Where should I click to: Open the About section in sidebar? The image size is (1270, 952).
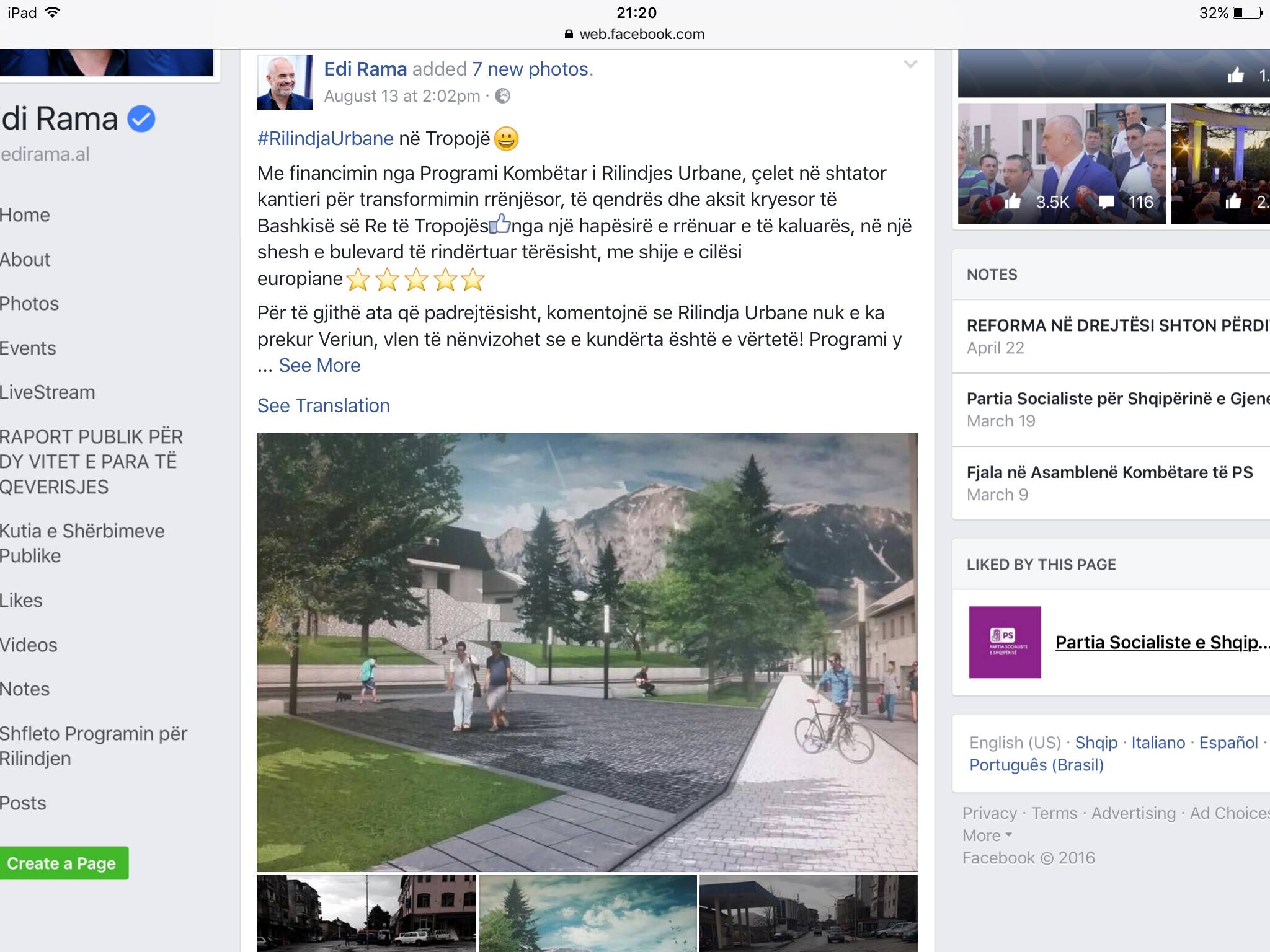tap(25, 260)
